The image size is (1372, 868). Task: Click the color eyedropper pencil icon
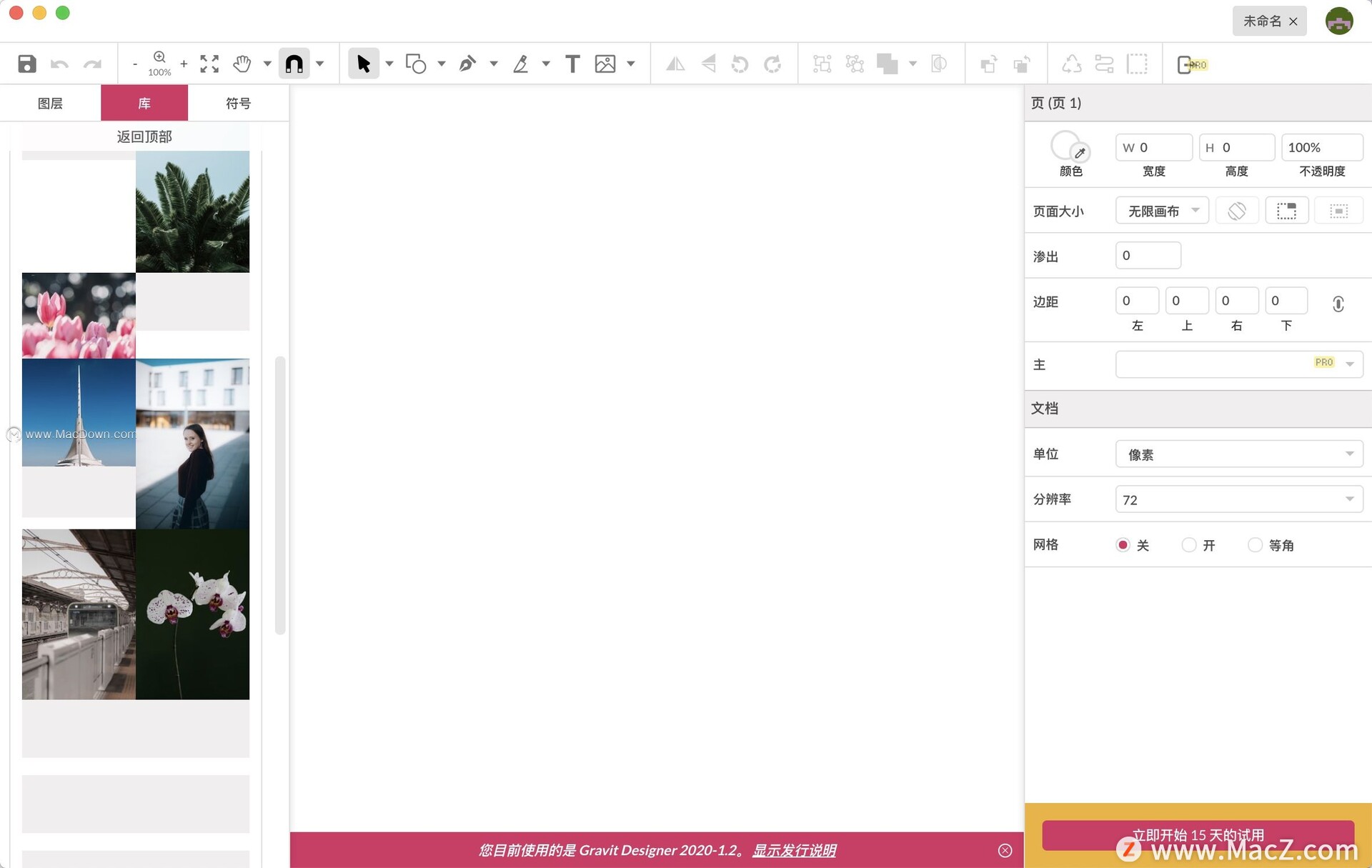tap(1080, 152)
